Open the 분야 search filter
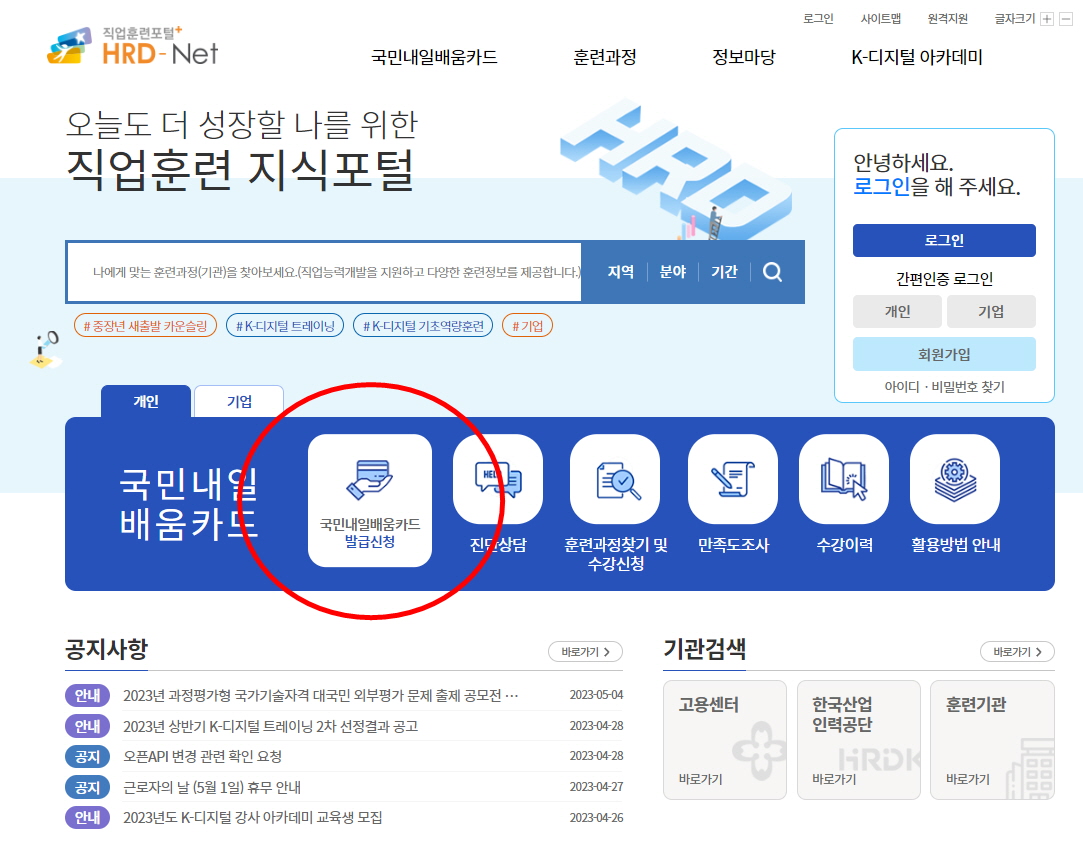 [x=673, y=272]
